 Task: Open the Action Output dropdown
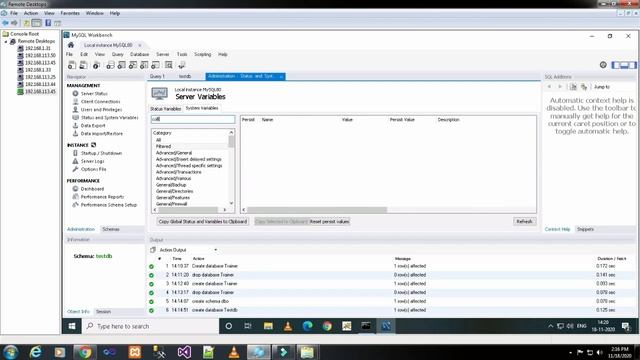pyautogui.click(x=216, y=250)
